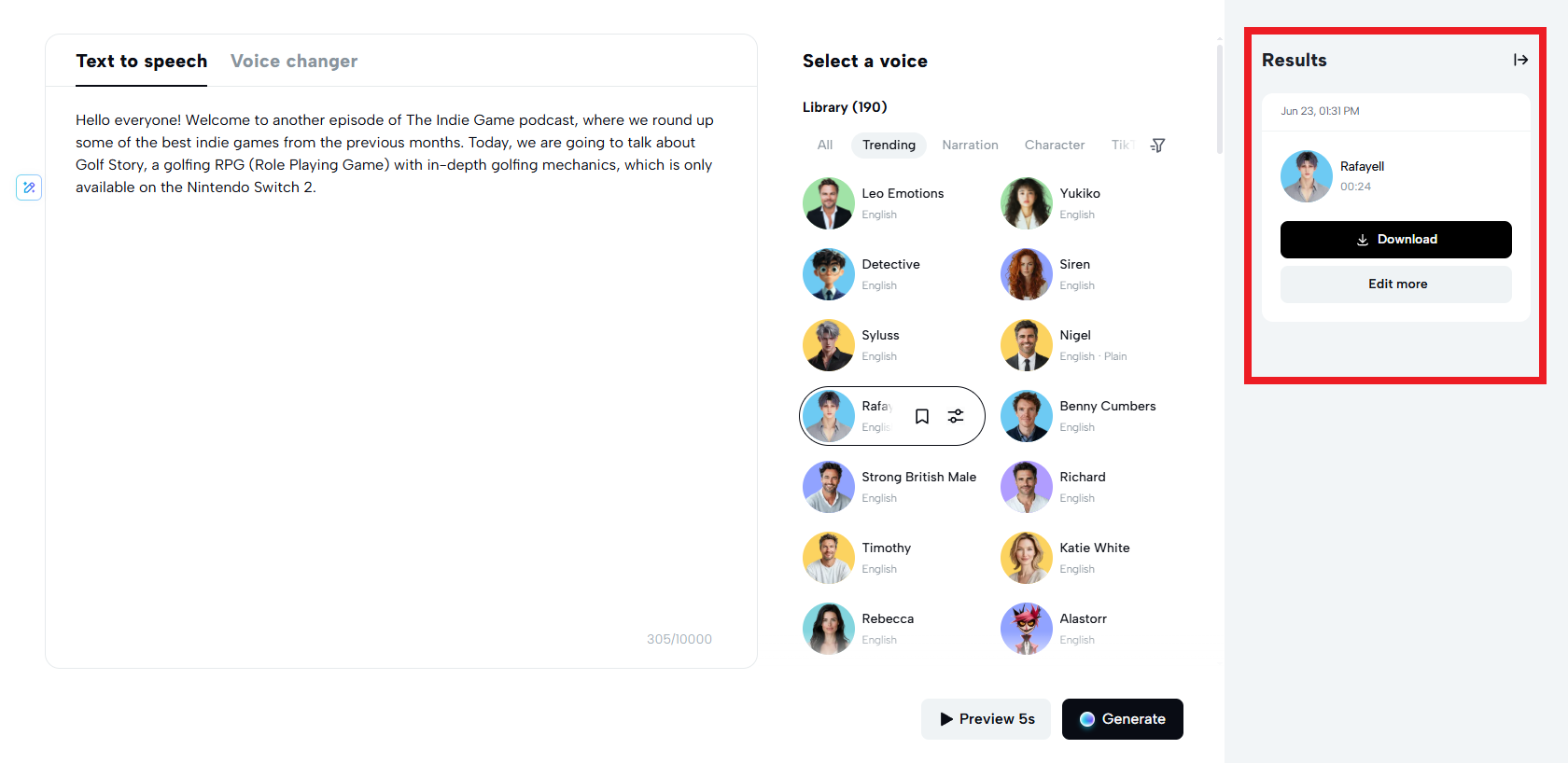
Task: Click the AI text enhance icon
Action: click(29, 187)
